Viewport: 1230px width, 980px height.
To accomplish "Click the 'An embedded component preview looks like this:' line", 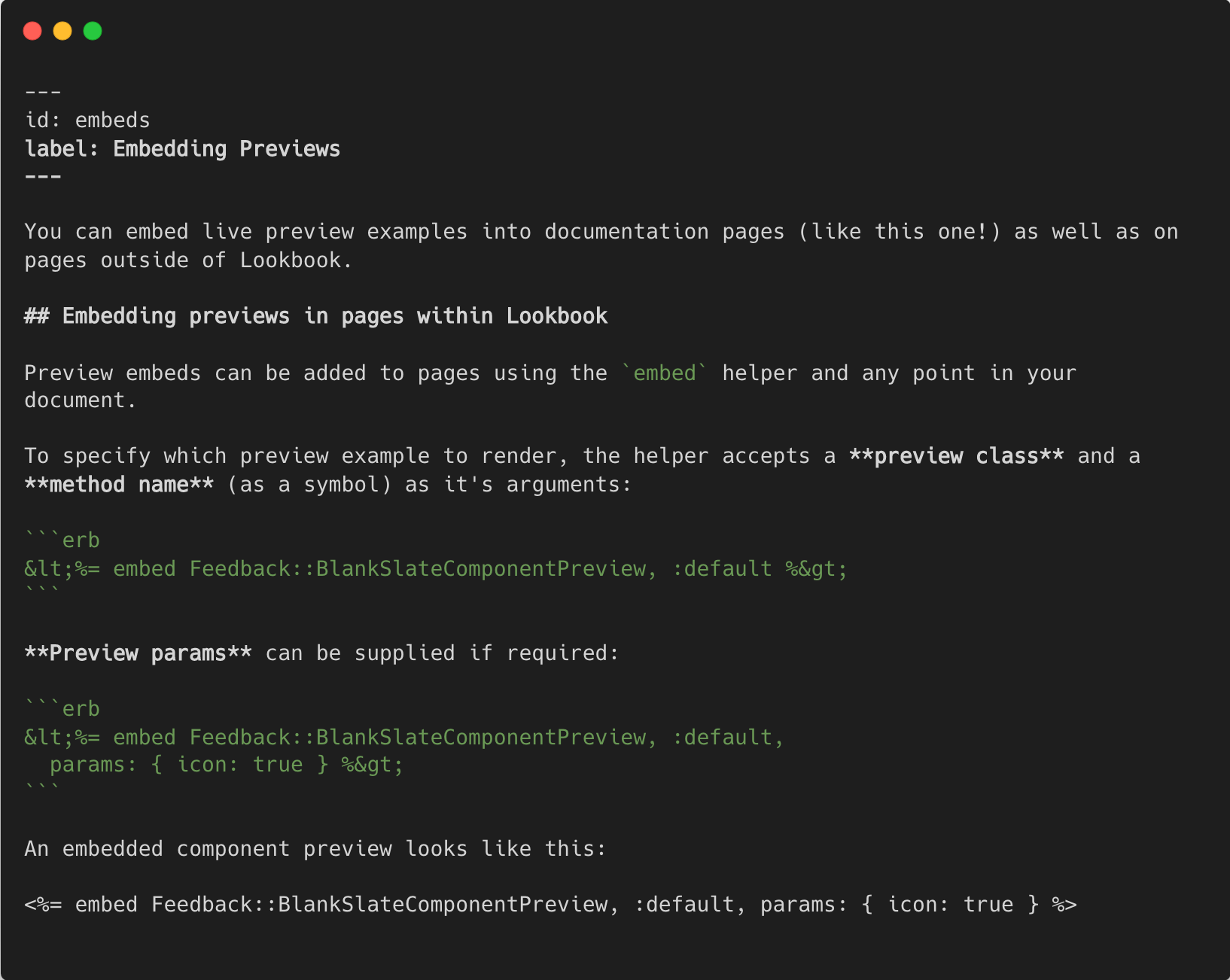I will click(x=315, y=849).
